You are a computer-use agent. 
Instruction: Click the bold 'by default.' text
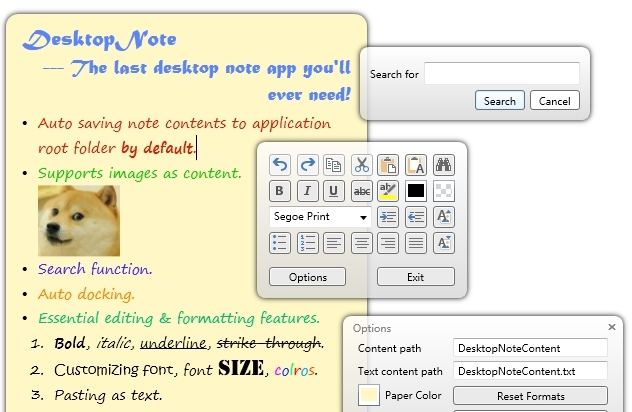point(158,148)
